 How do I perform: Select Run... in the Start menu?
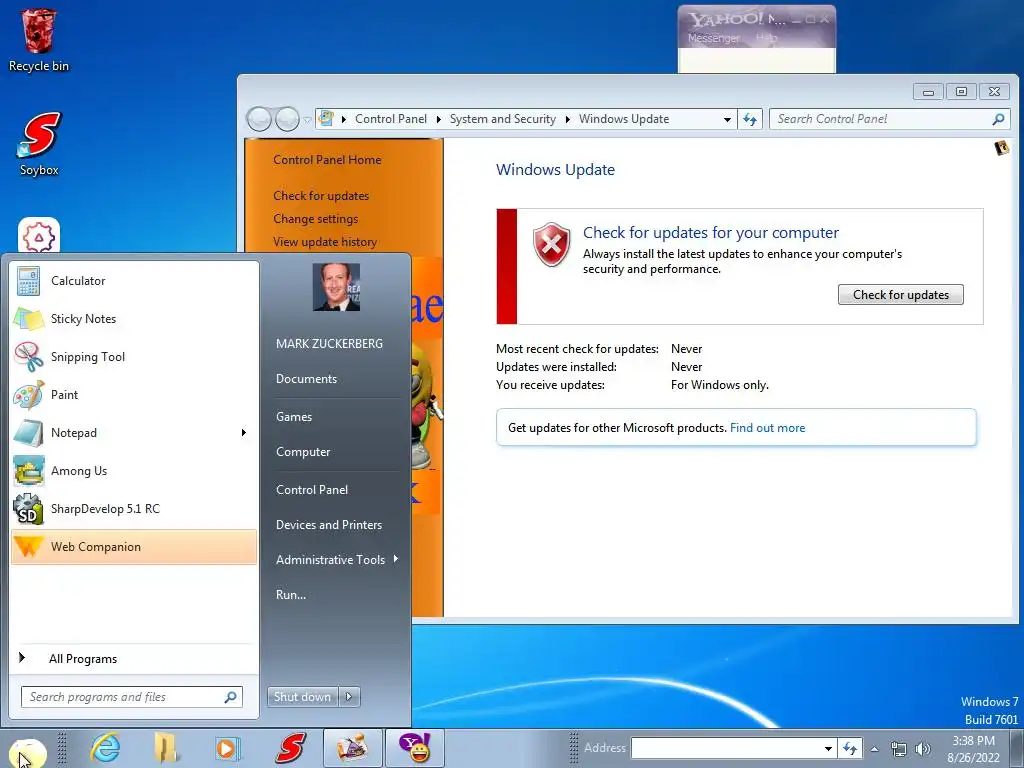291,595
